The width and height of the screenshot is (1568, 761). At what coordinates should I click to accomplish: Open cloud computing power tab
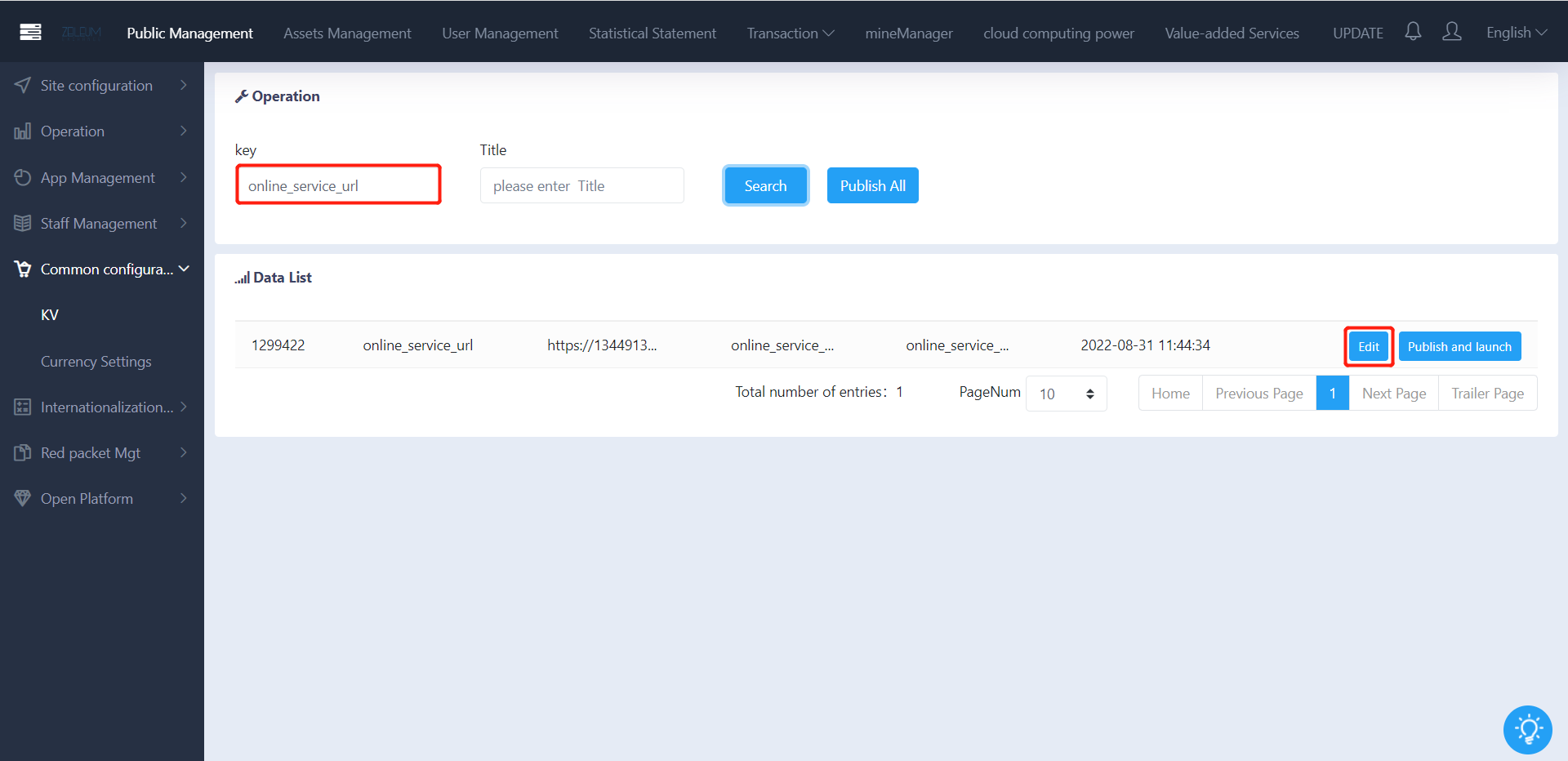point(1058,33)
